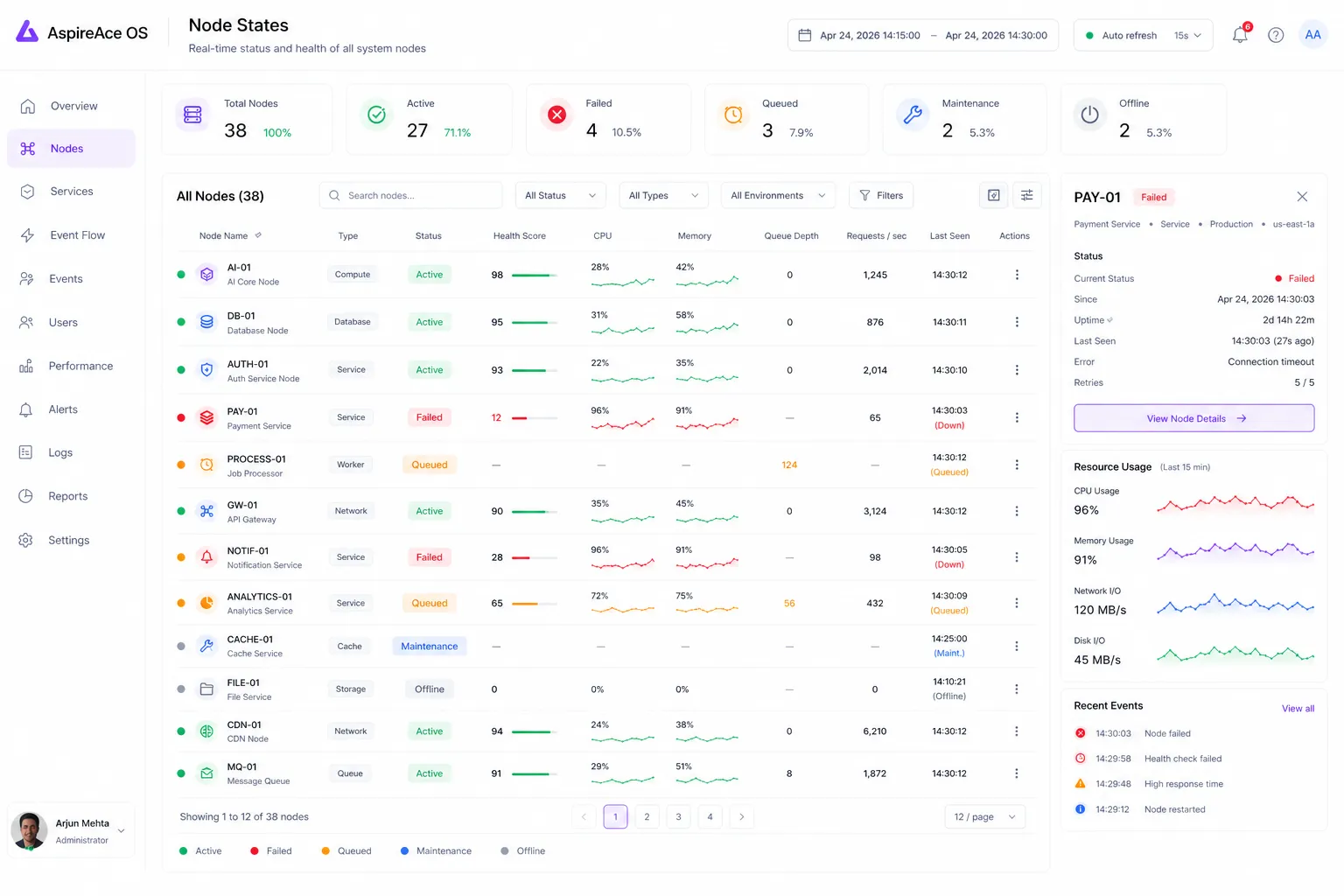This screenshot has height=896, width=1344.
Task: Open the notifications bell icon
Action: coord(1240,35)
